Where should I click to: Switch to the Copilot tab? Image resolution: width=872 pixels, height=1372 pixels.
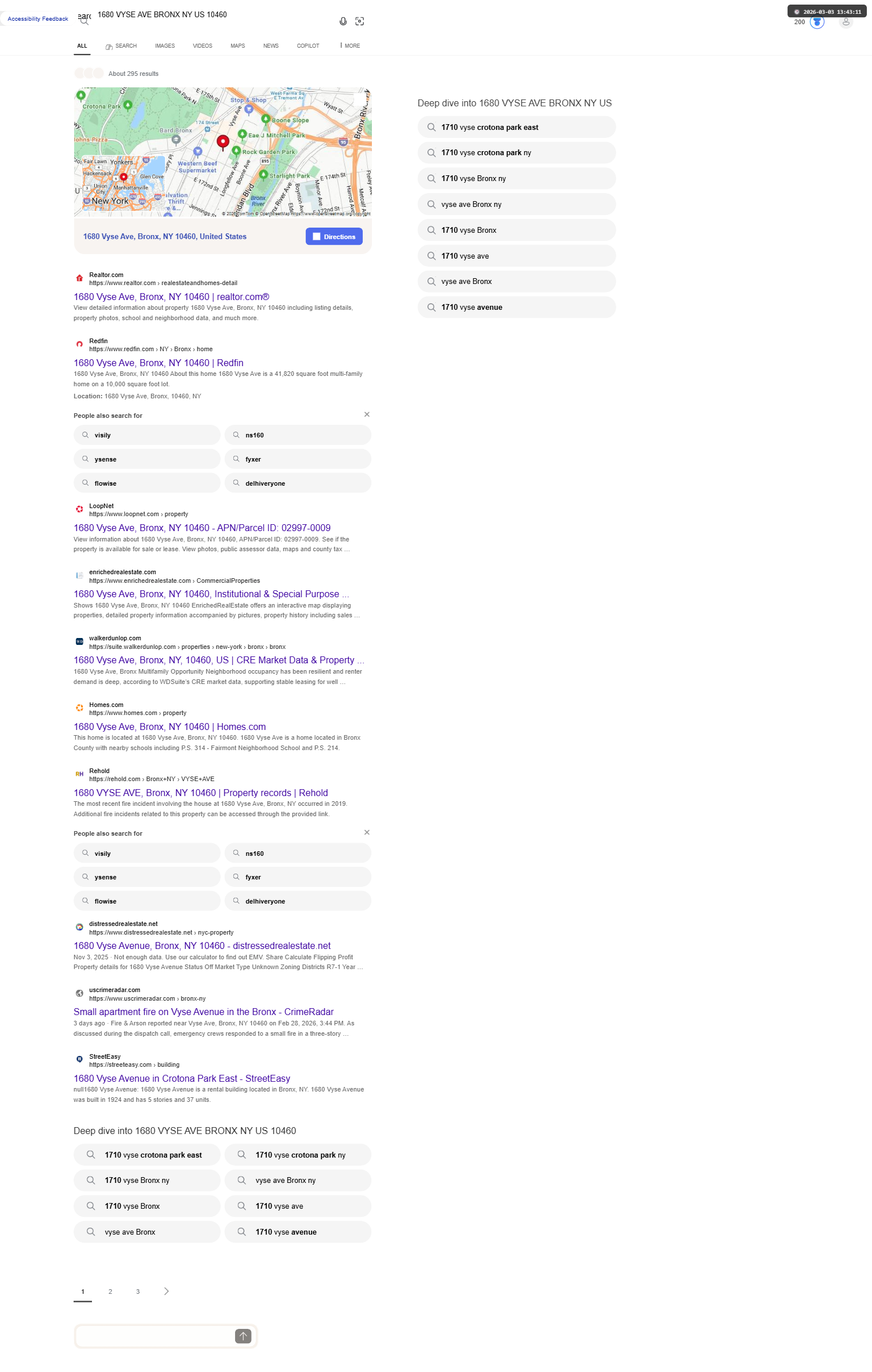[x=308, y=46]
